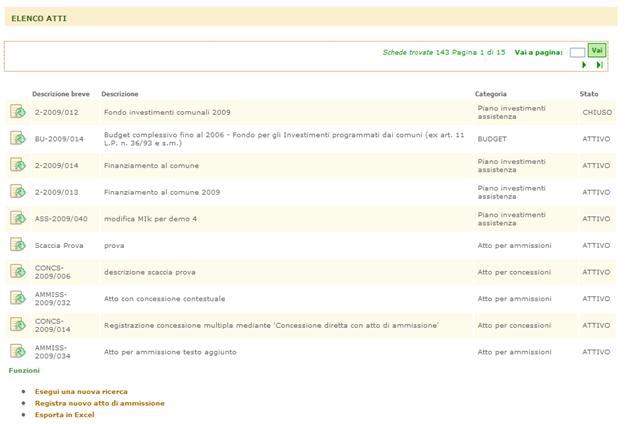Open Registra nuovo atto di ammissione link
Viewport: 625px width, 424px height.
click(100, 403)
